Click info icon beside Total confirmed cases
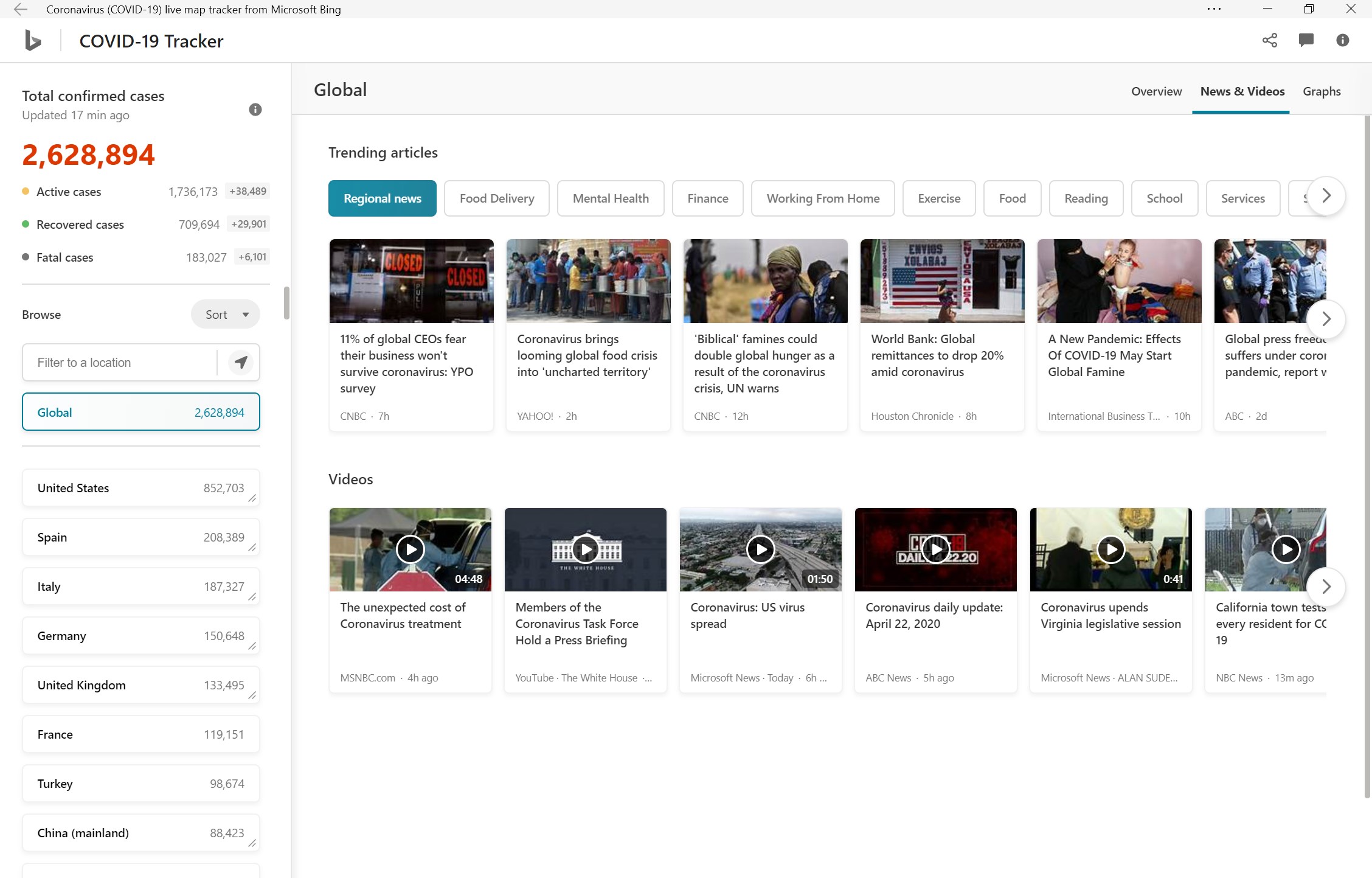1372x878 pixels. click(x=255, y=110)
